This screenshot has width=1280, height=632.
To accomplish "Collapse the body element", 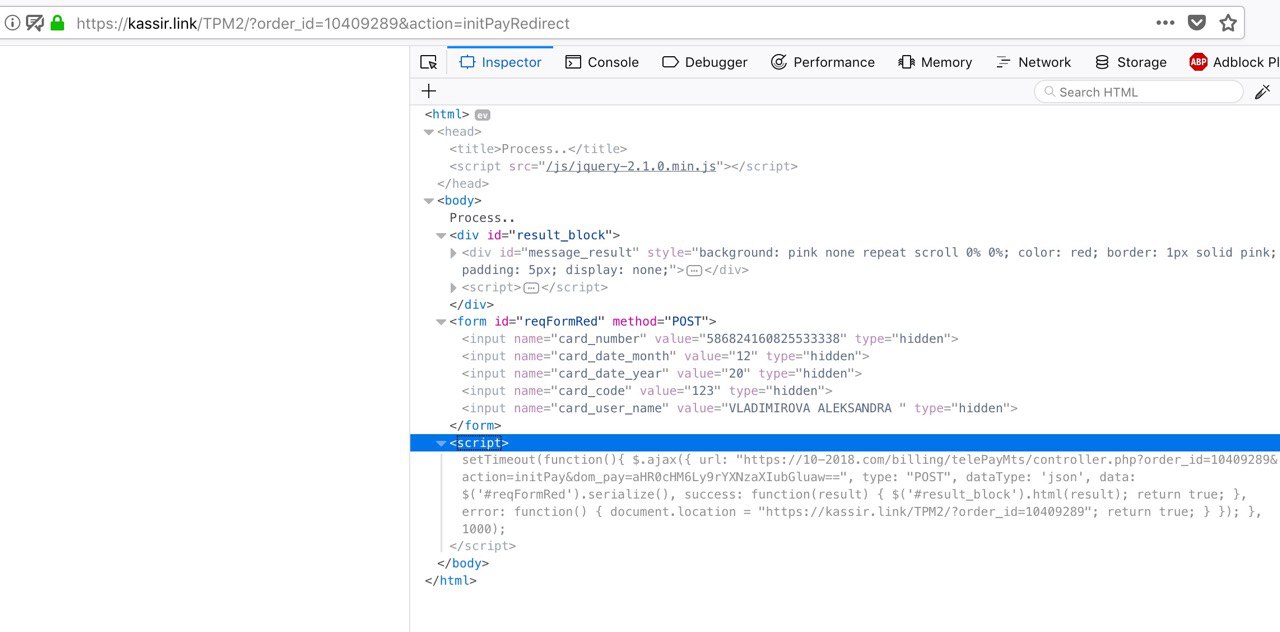I will tap(429, 201).
